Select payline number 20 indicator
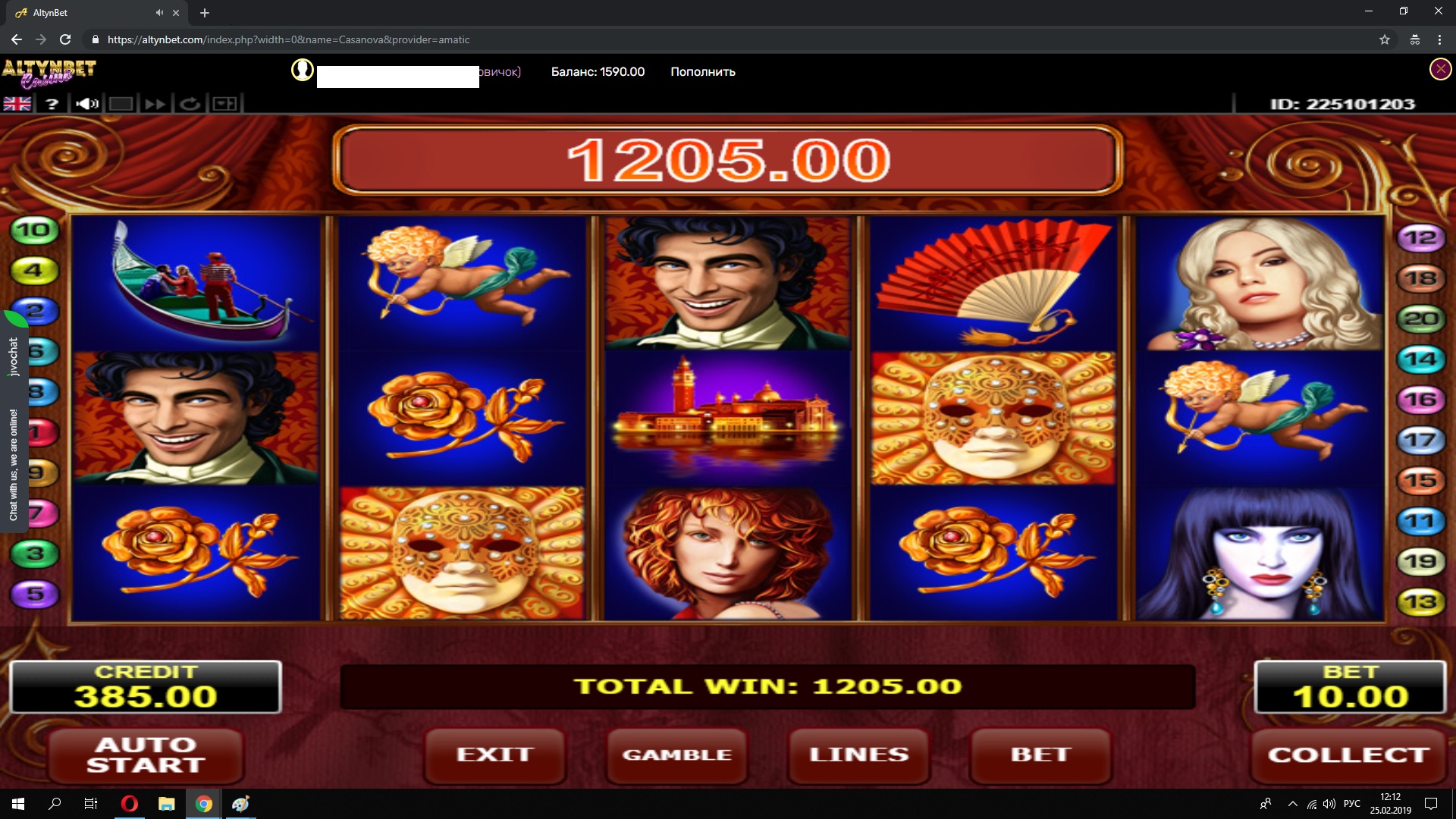 tap(1420, 318)
